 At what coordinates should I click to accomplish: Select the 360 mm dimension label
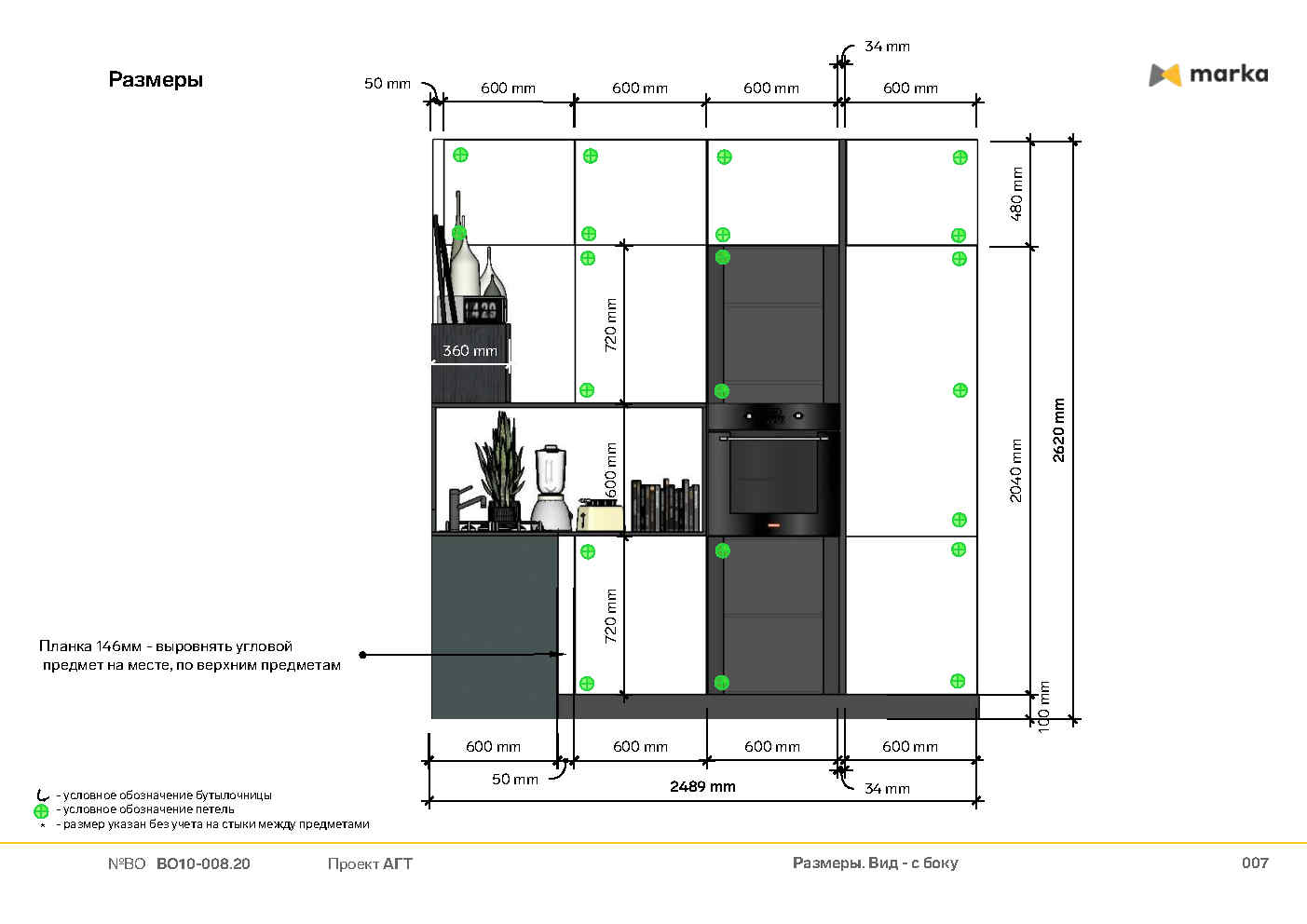pyautogui.click(x=470, y=351)
